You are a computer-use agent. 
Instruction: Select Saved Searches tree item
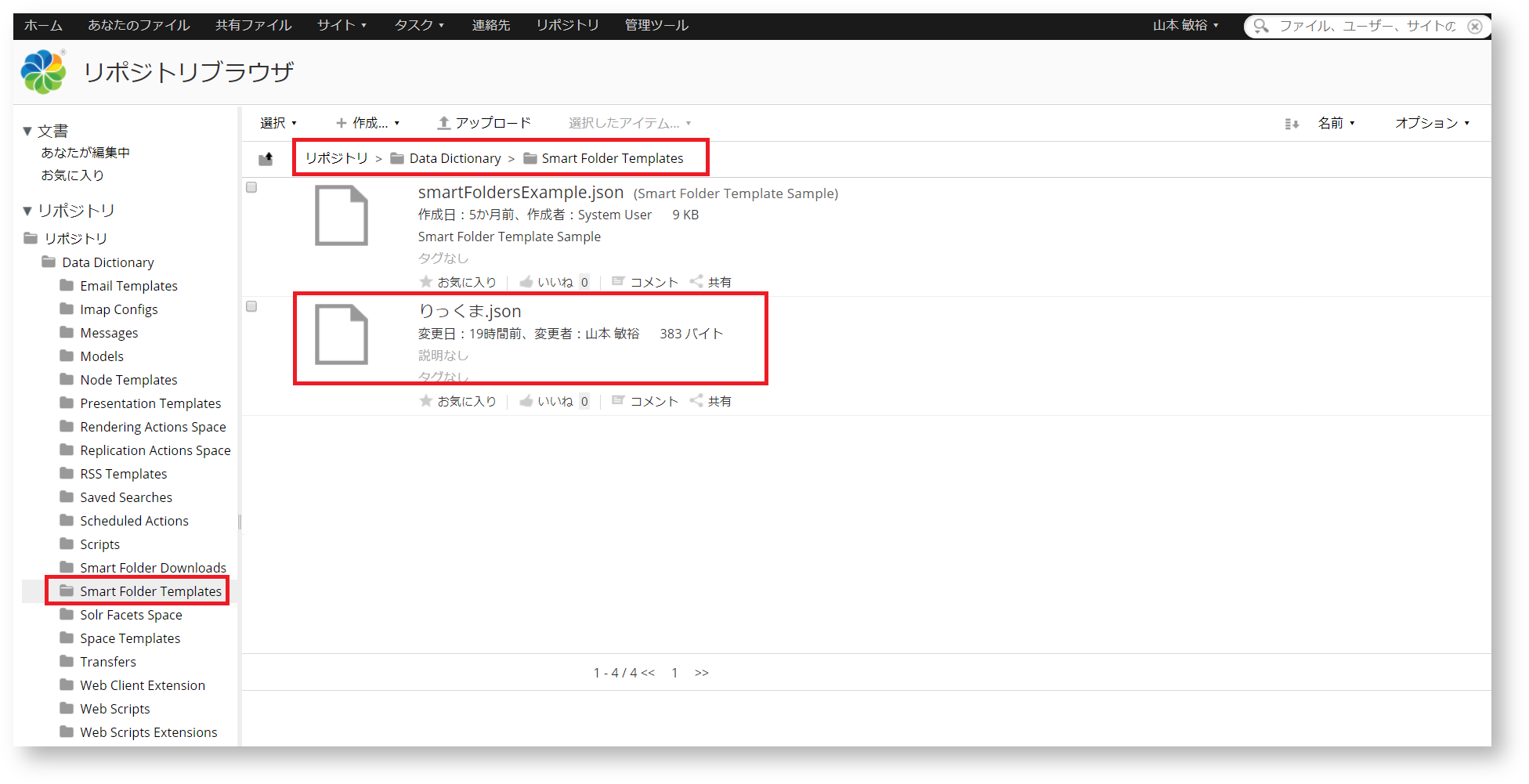click(x=126, y=497)
